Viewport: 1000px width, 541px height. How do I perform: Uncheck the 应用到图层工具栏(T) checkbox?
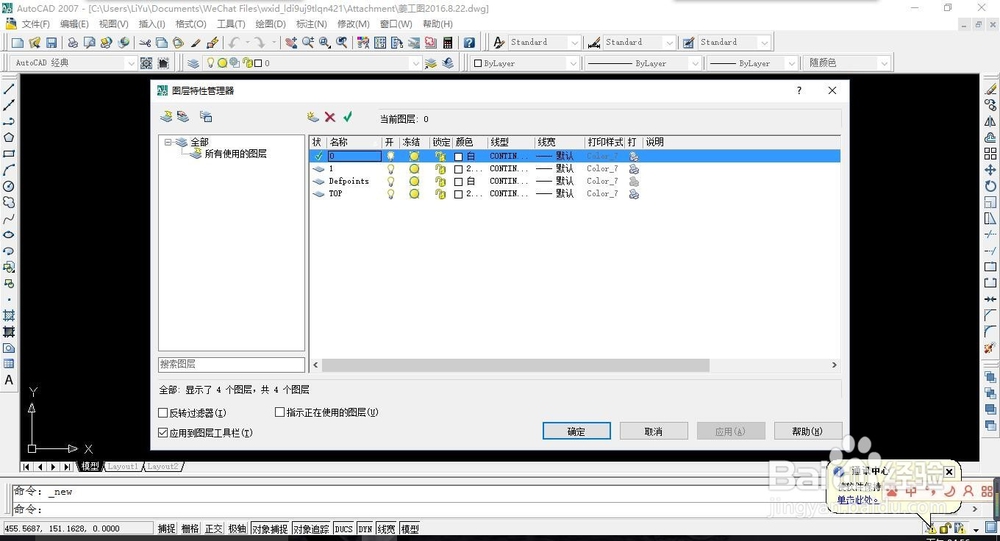pos(163,433)
